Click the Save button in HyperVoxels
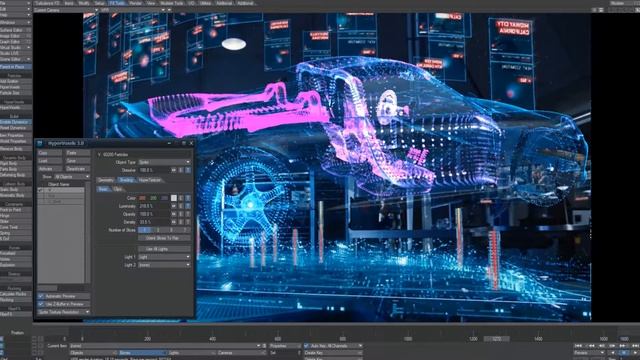 click(x=78, y=161)
